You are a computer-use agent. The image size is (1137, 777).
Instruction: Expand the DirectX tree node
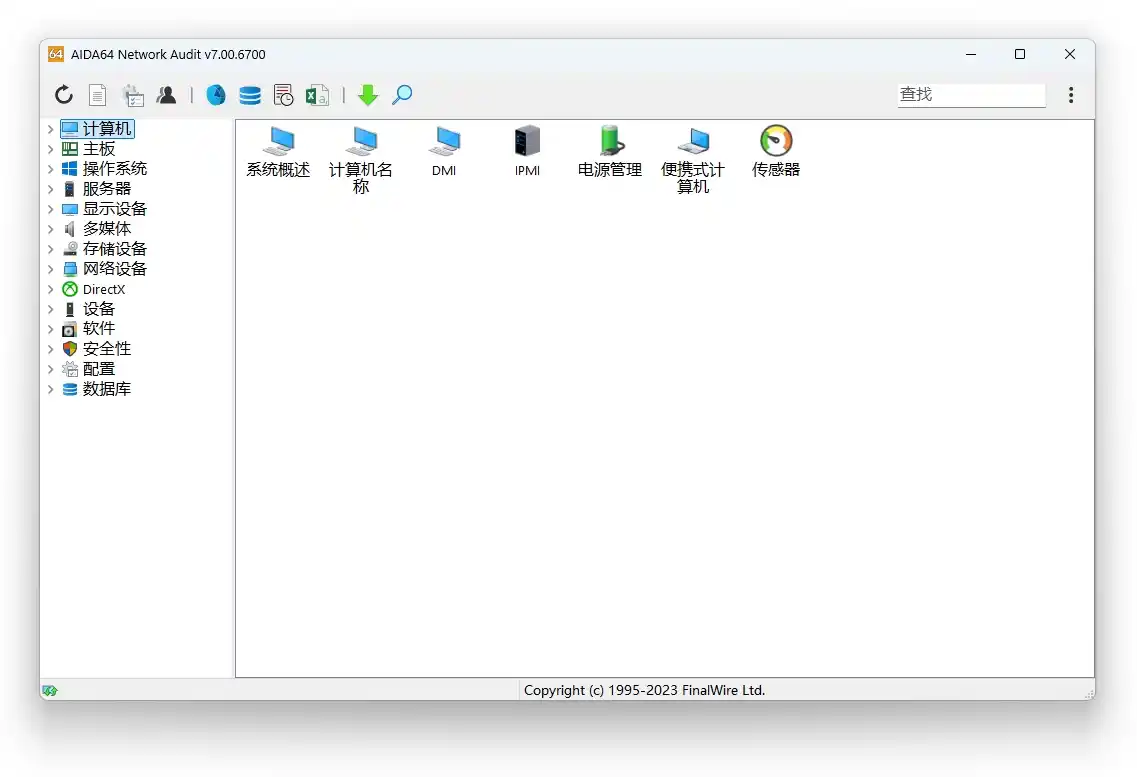51,289
